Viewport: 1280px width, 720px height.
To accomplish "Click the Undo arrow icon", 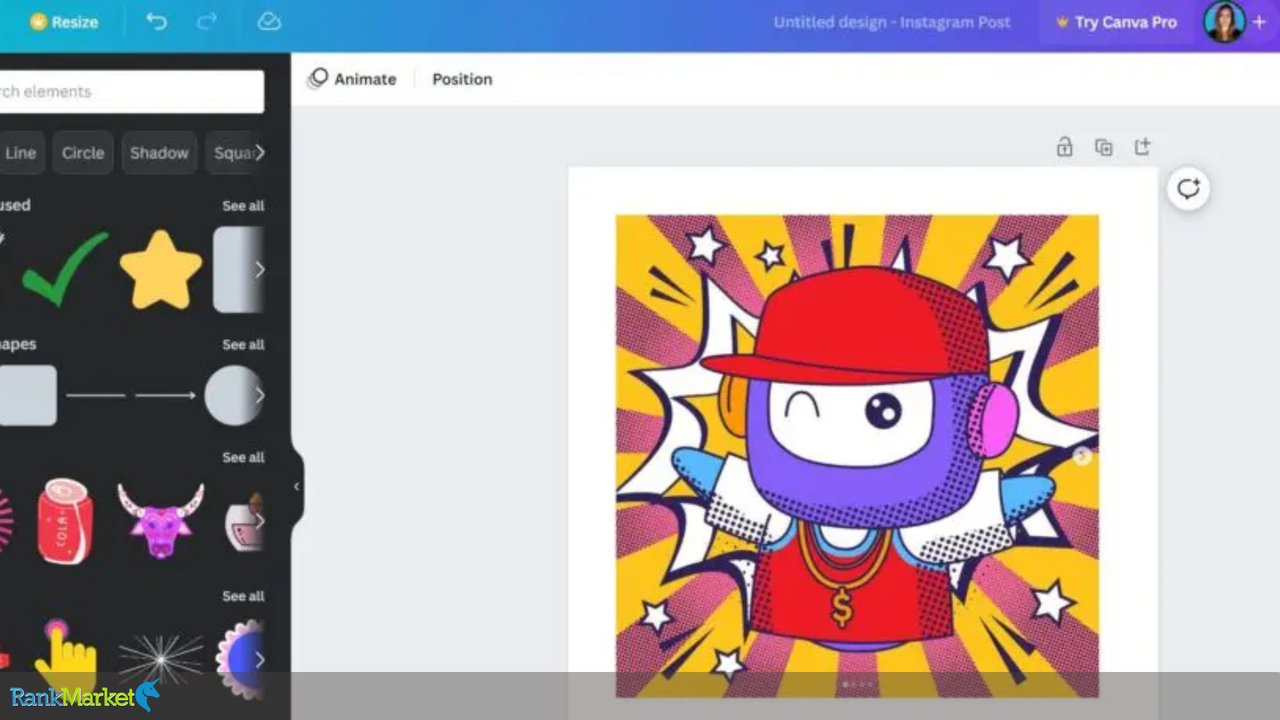I will 156,22.
